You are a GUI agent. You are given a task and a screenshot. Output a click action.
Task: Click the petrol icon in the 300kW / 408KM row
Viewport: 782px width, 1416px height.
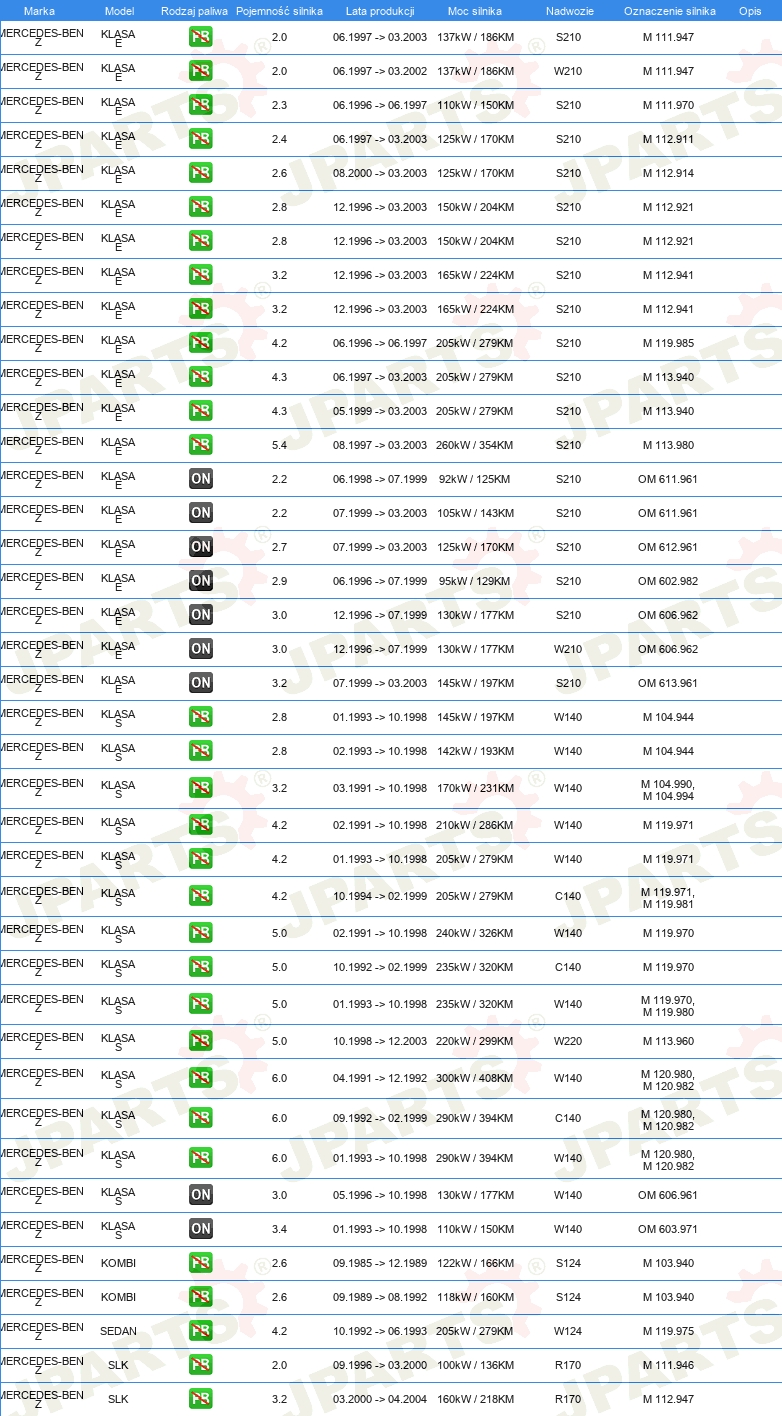coord(201,1078)
